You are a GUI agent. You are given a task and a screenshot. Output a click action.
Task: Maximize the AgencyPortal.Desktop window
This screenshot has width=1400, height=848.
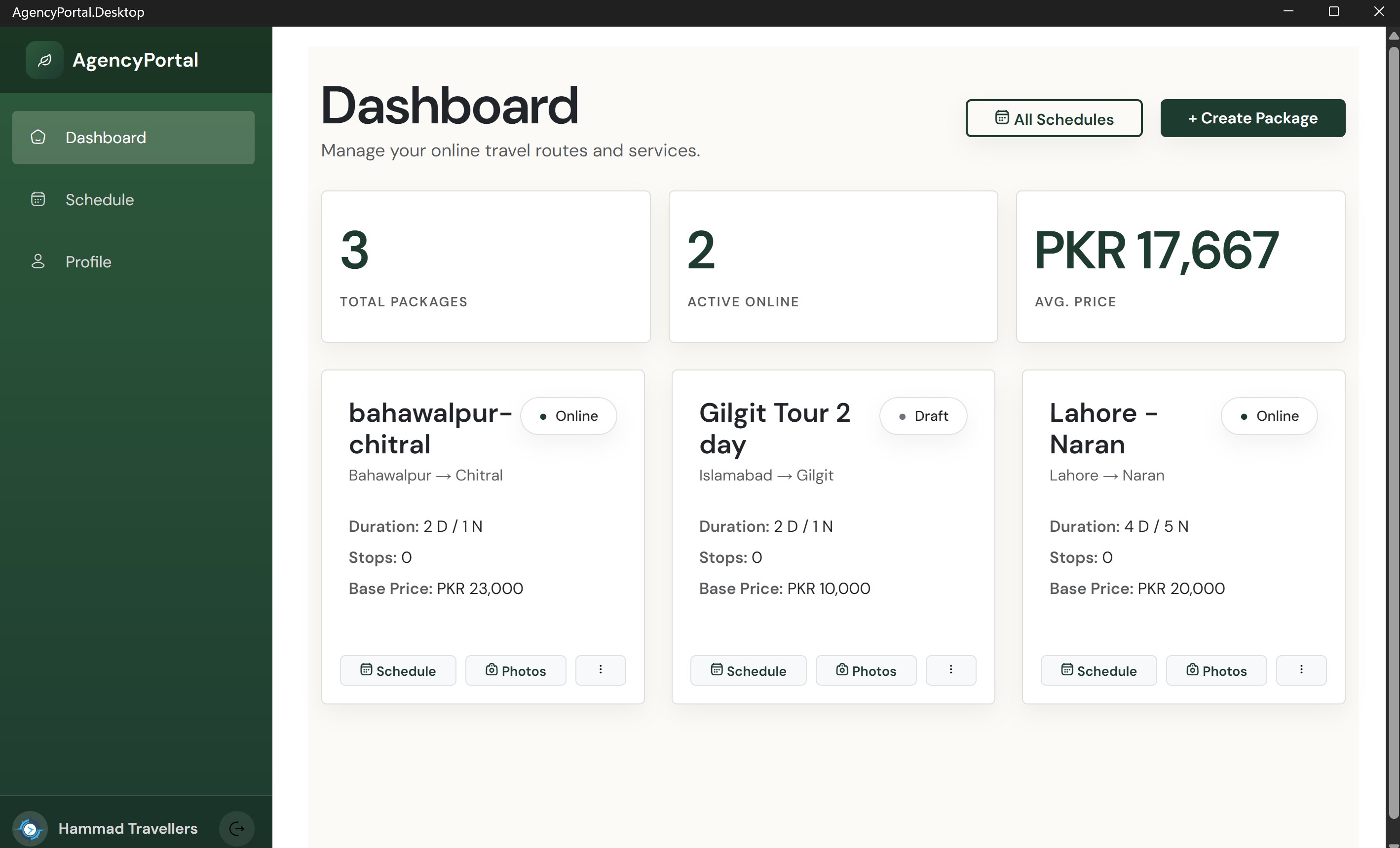click(x=1334, y=11)
